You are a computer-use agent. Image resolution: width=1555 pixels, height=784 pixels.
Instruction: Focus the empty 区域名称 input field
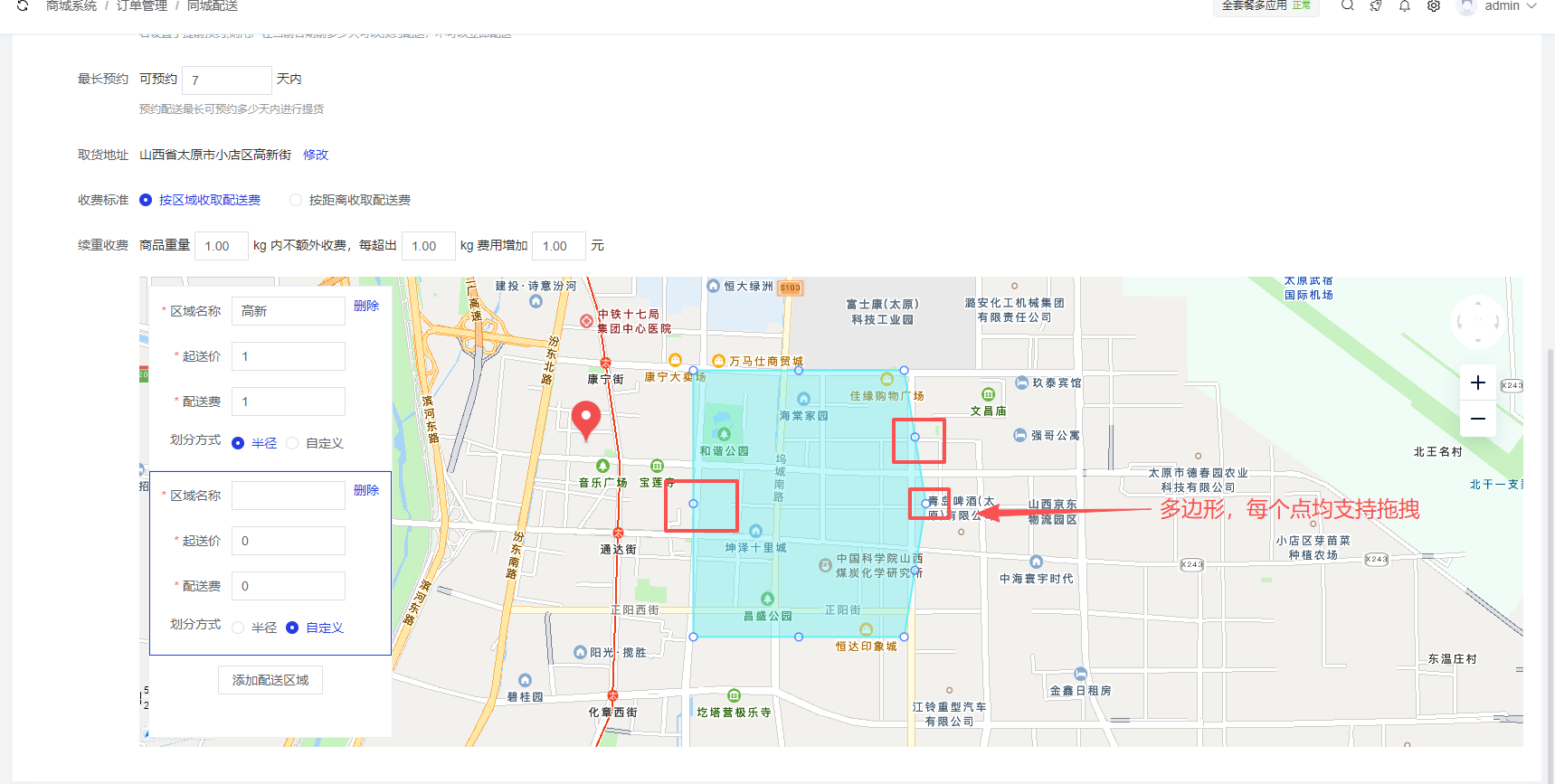point(288,496)
